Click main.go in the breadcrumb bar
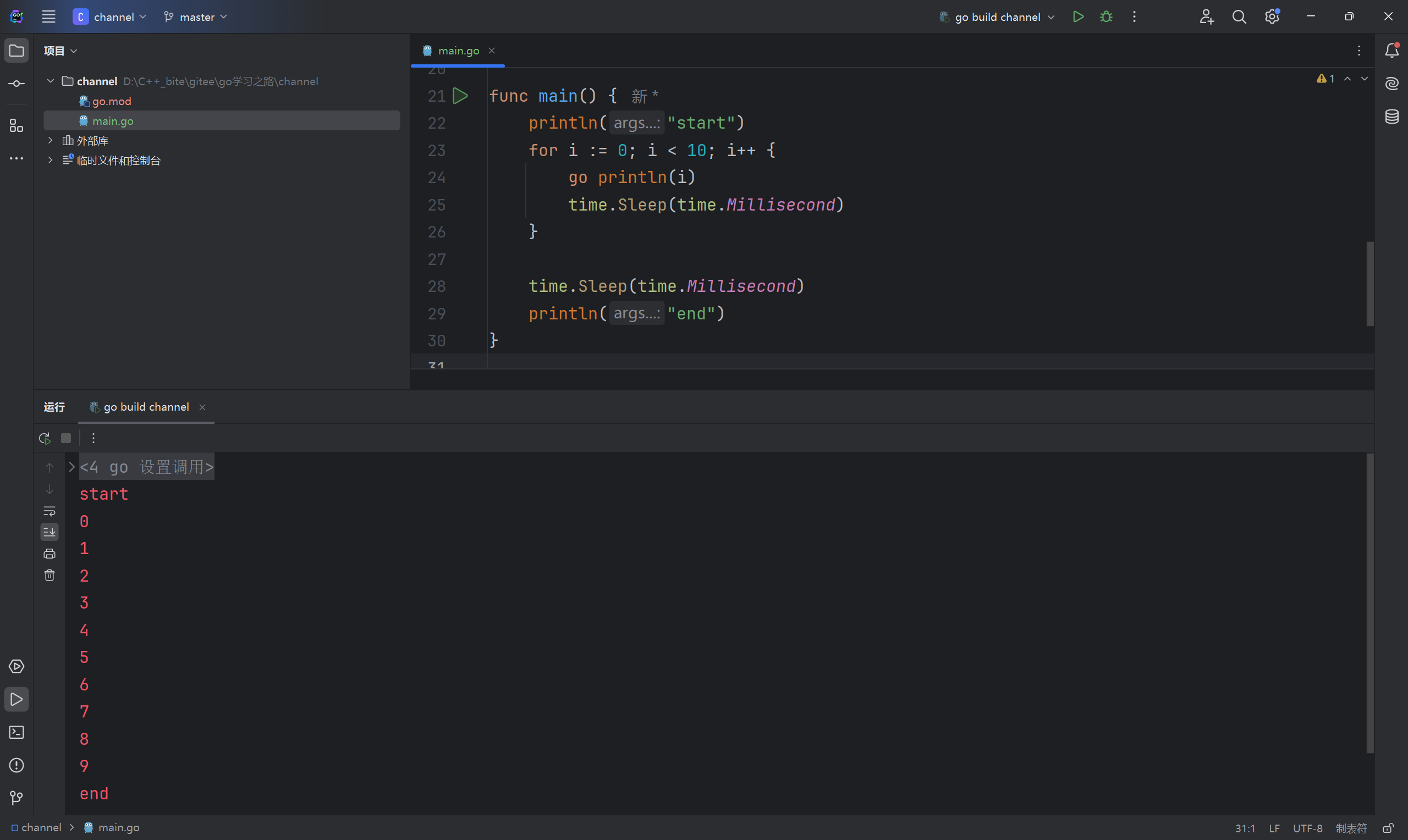1408x840 pixels. pos(112,827)
